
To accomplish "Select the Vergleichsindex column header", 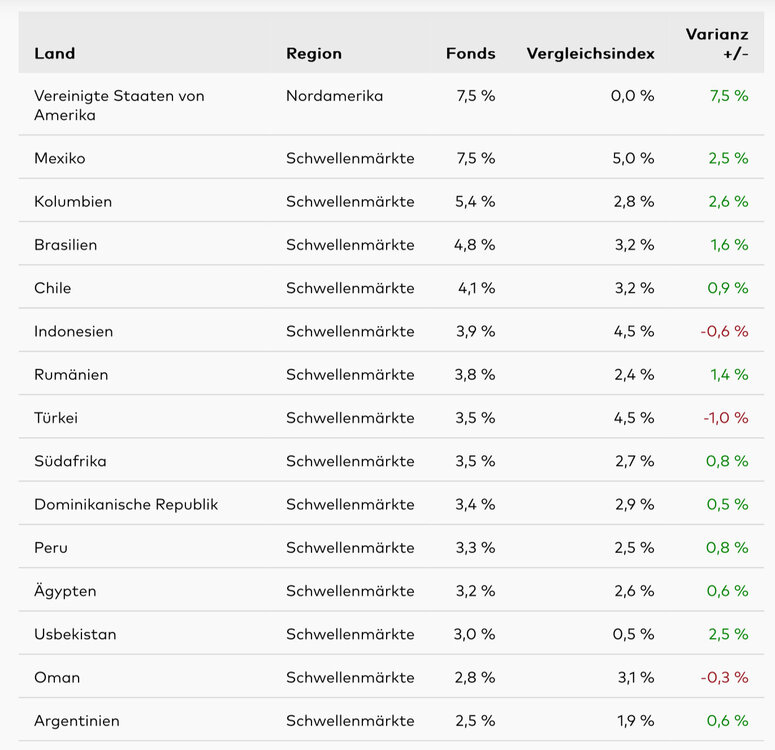I will tap(590, 53).
